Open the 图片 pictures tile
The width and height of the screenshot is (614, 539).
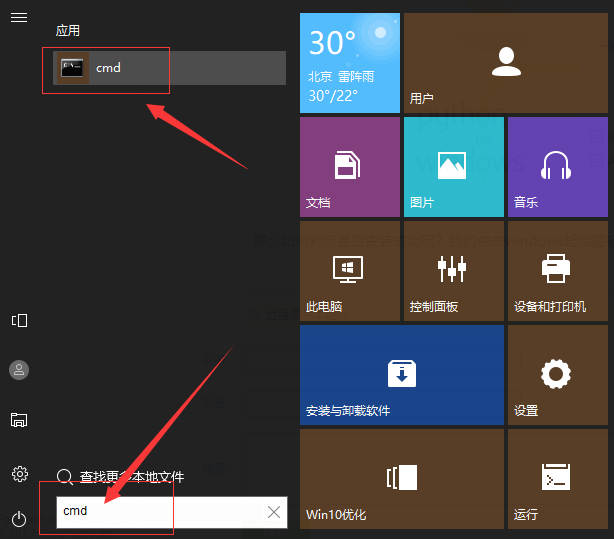pyautogui.click(x=453, y=166)
